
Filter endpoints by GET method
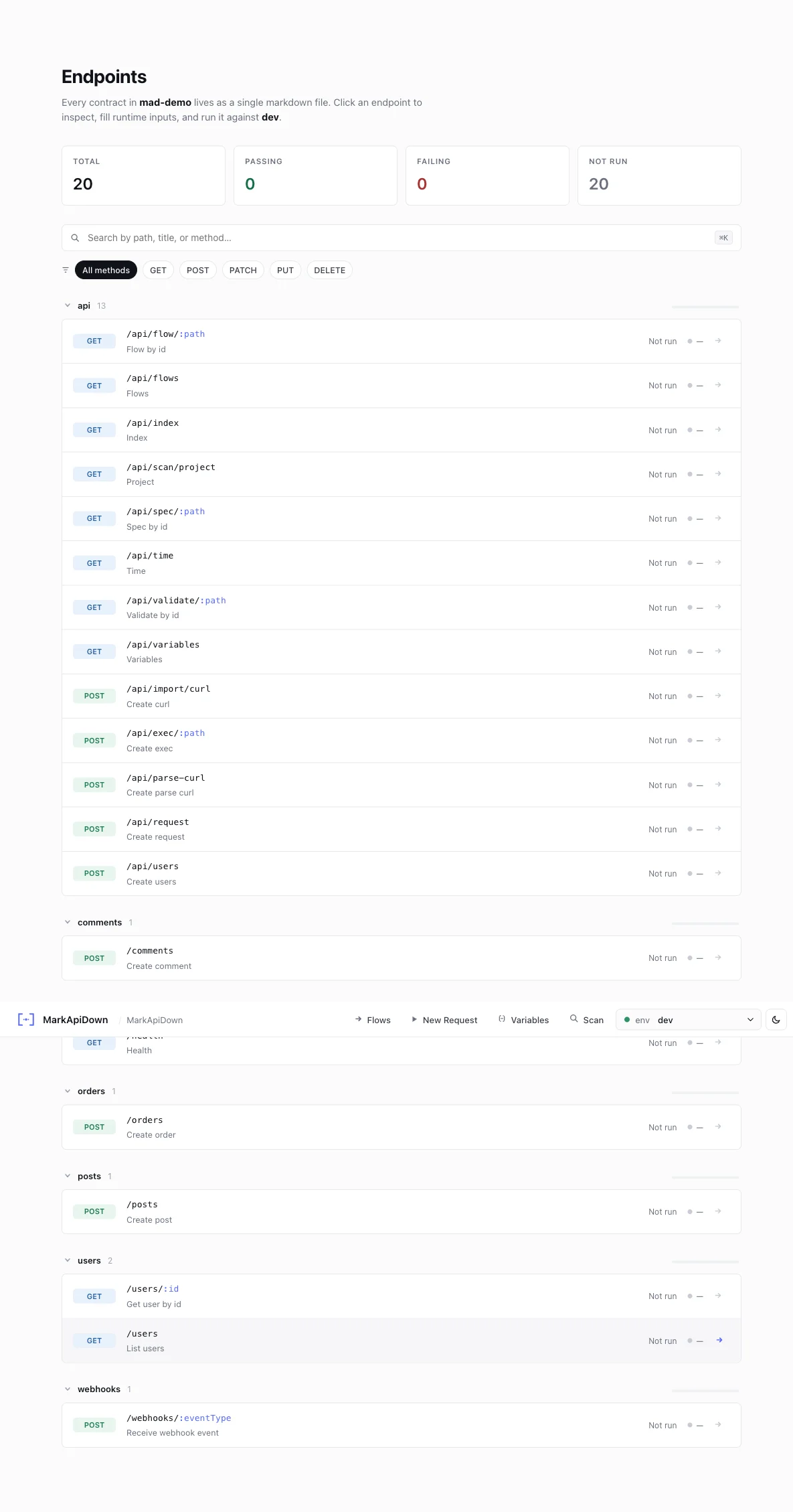(x=158, y=270)
